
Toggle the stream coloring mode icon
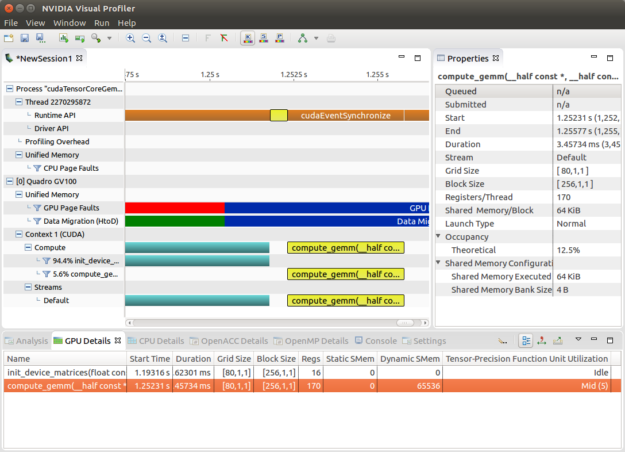click(x=263, y=38)
